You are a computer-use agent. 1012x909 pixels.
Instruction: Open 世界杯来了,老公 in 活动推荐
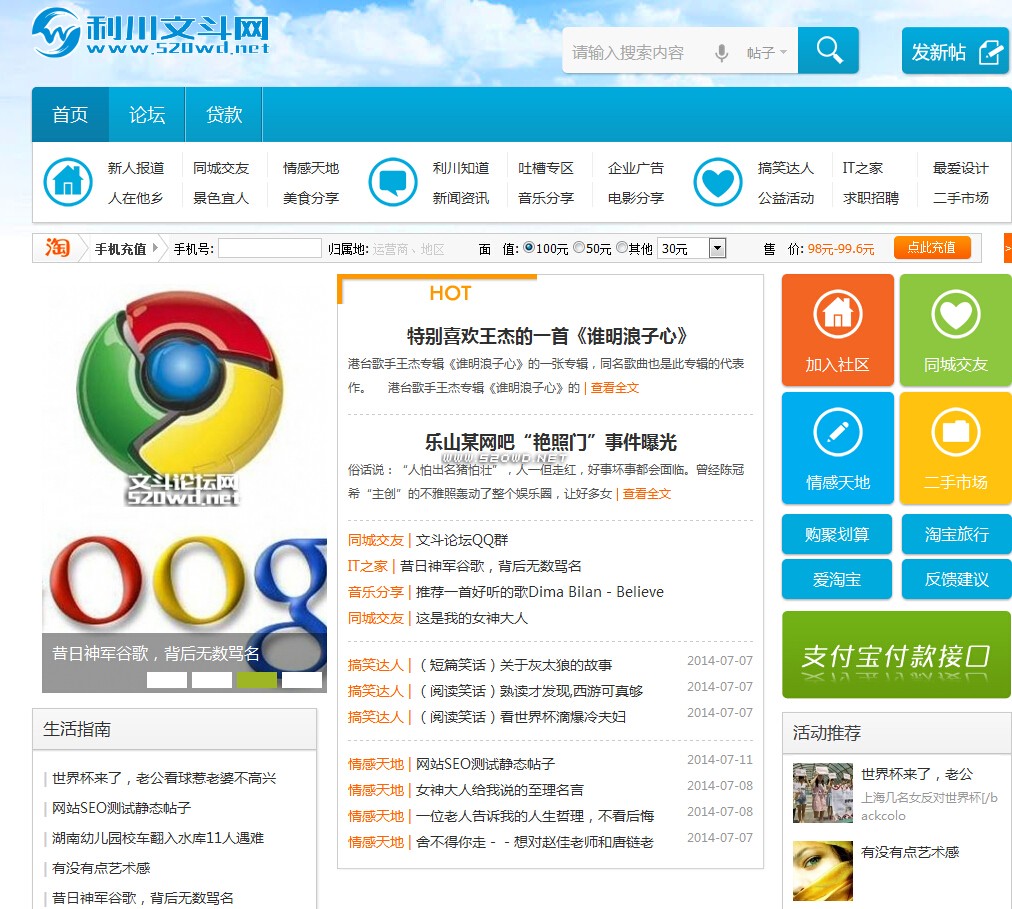(917, 774)
